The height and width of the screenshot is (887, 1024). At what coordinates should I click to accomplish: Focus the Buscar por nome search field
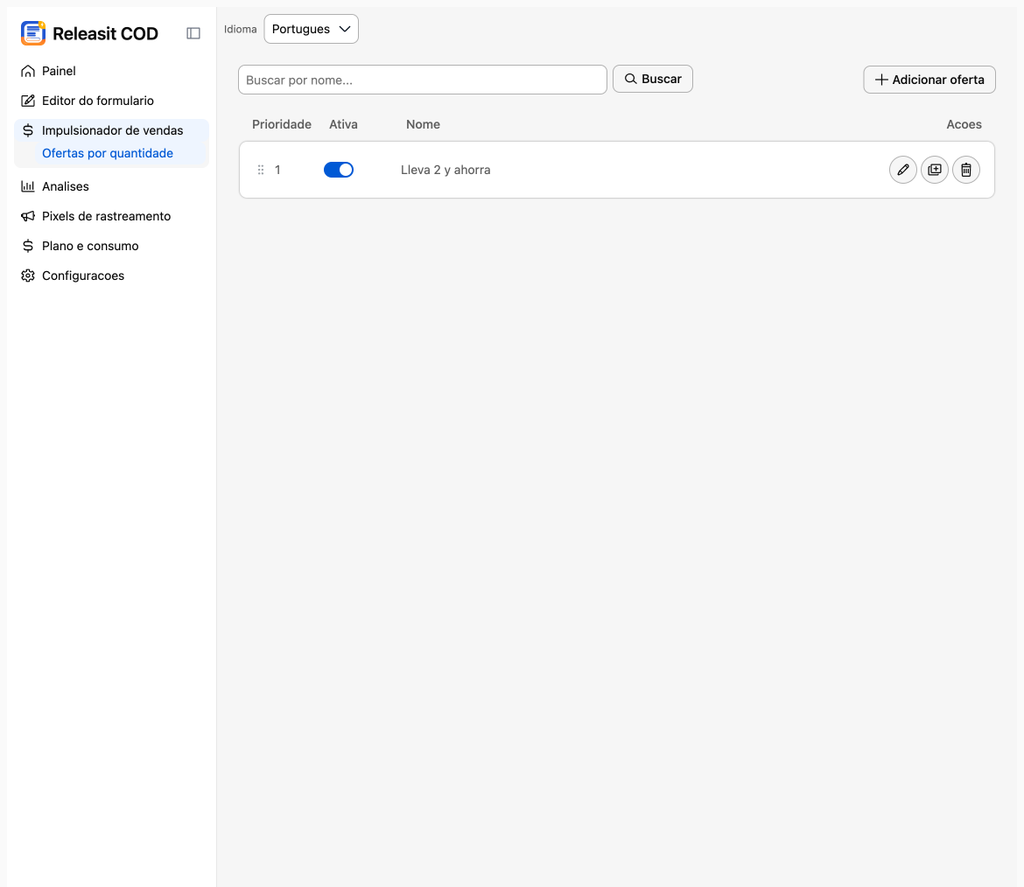[423, 80]
